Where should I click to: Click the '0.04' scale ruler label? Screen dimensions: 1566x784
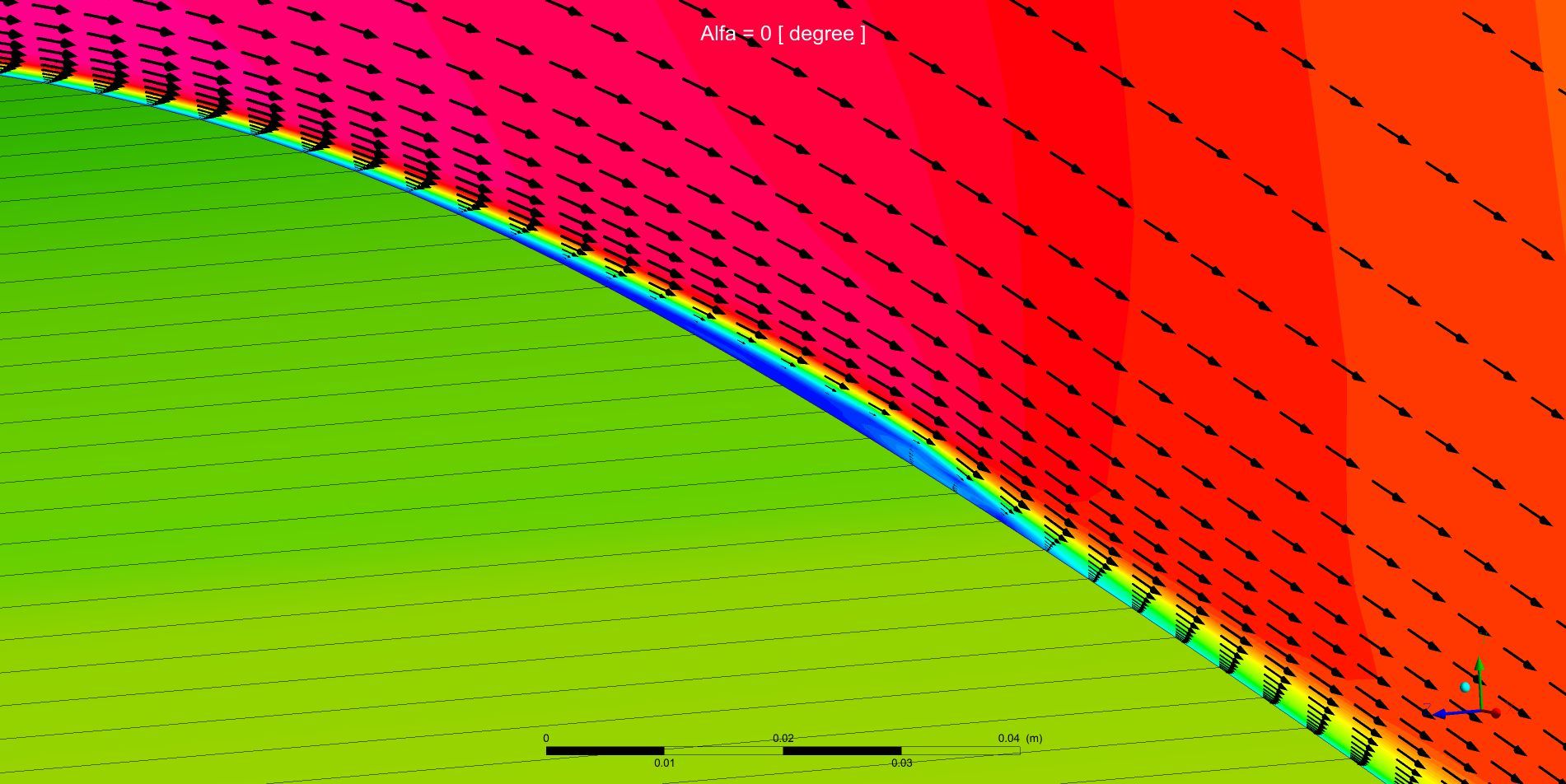pyautogui.click(x=1008, y=739)
